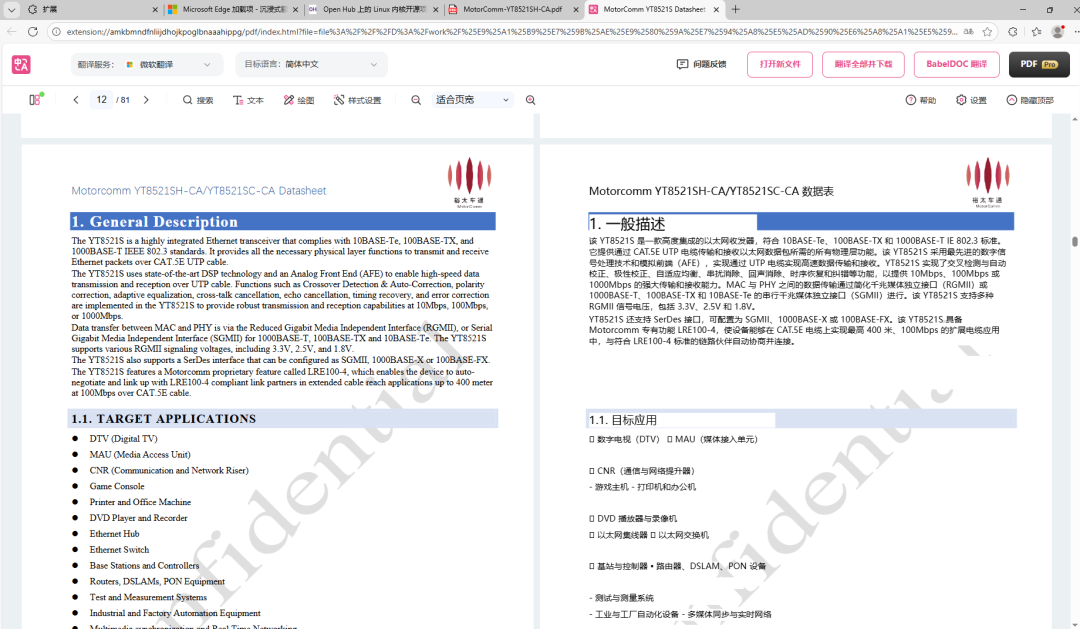Click the Motorcomm logo on translated page
Viewport: 1080px width, 629px height.
[x=988, y=182]
